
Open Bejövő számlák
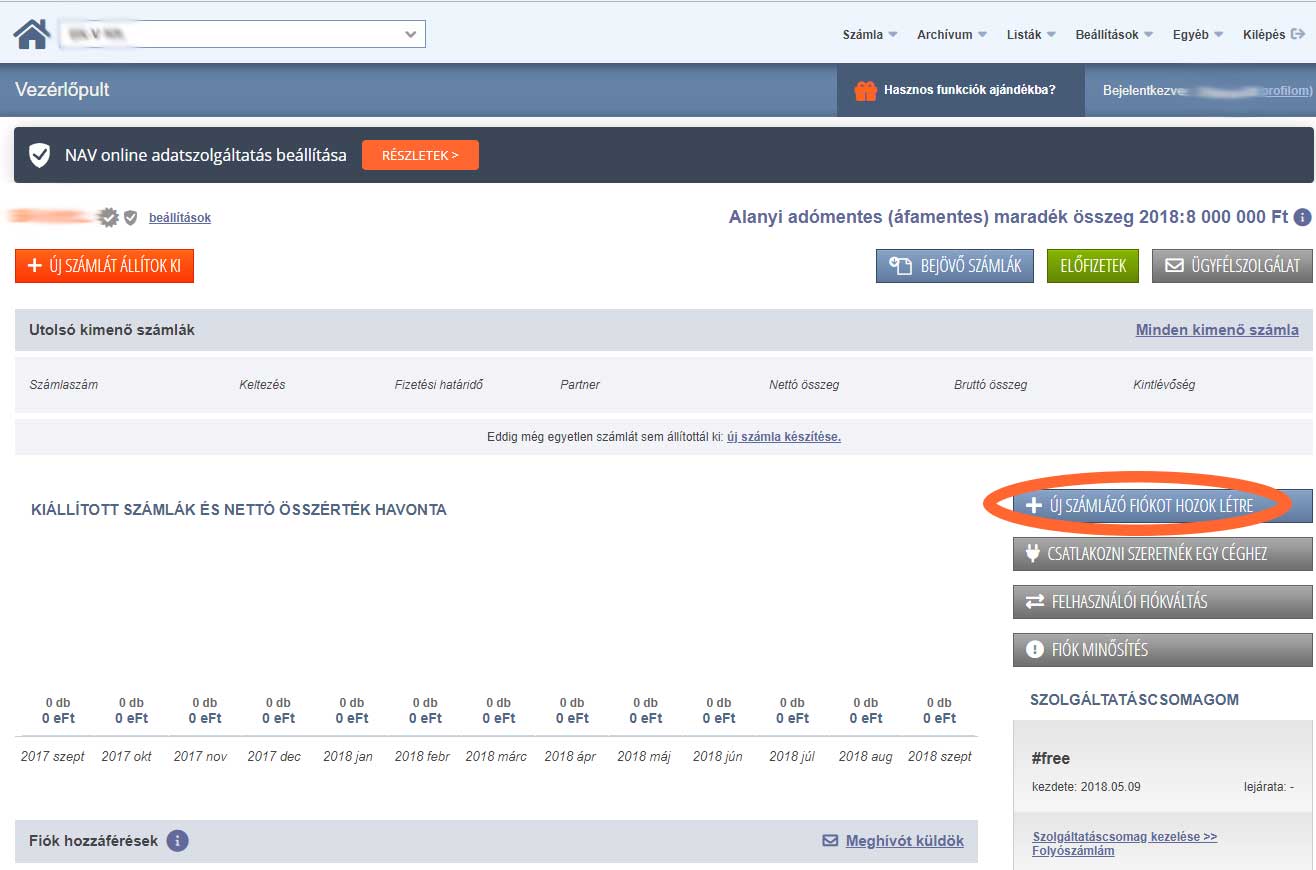coord(954,266)
